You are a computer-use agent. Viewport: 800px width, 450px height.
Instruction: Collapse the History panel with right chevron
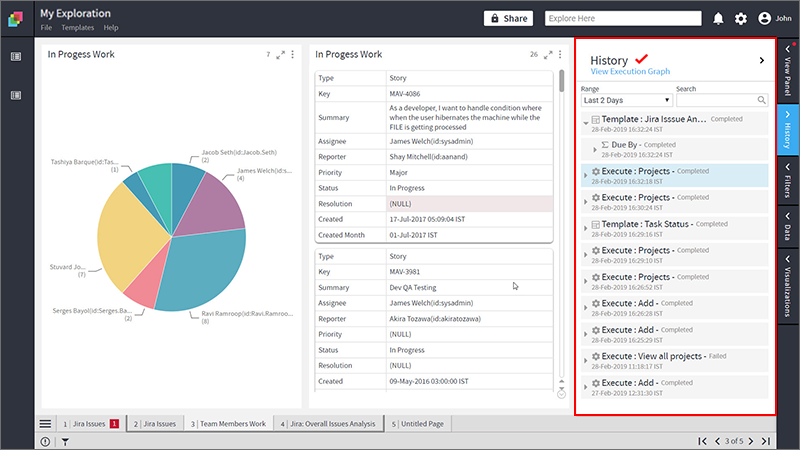[x=762, y=60]
